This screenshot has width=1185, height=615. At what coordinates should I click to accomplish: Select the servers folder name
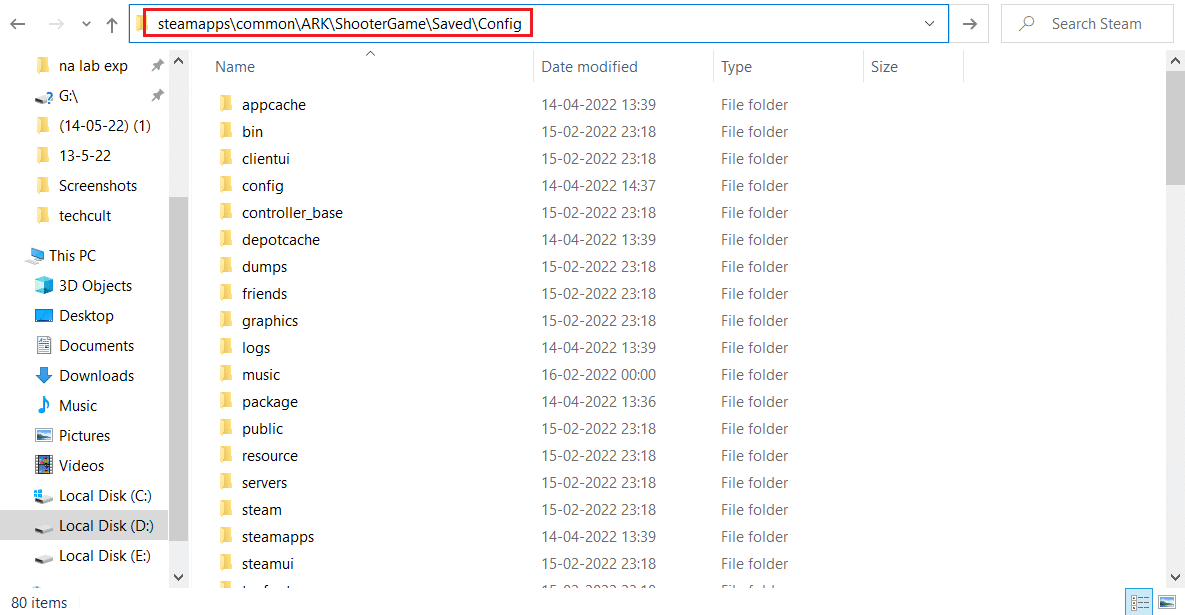[x=265, y=483]
